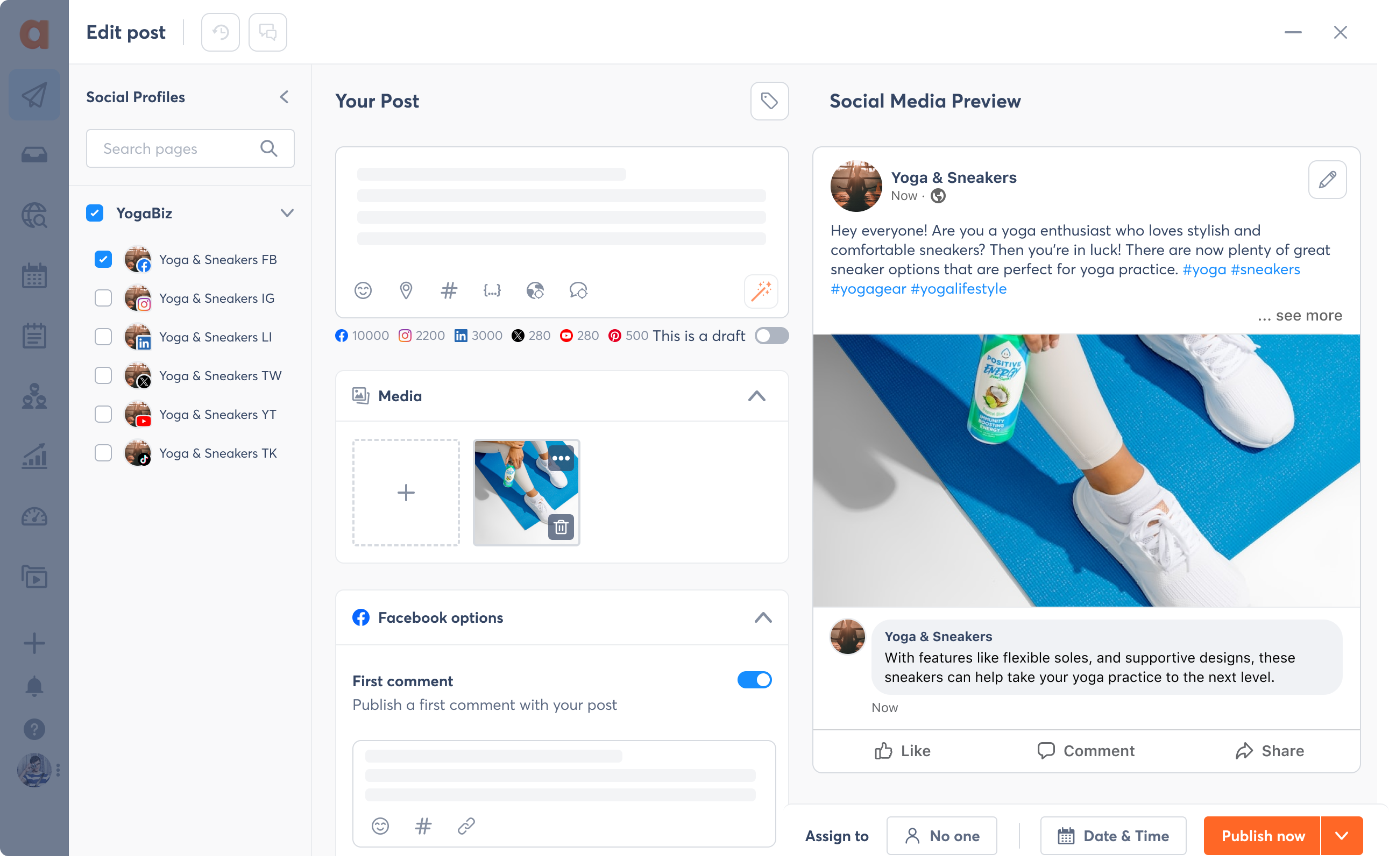Select No one from Assign to menu
The height and width of the screenshot is (868, 1389).
click(x=941, y=836)
